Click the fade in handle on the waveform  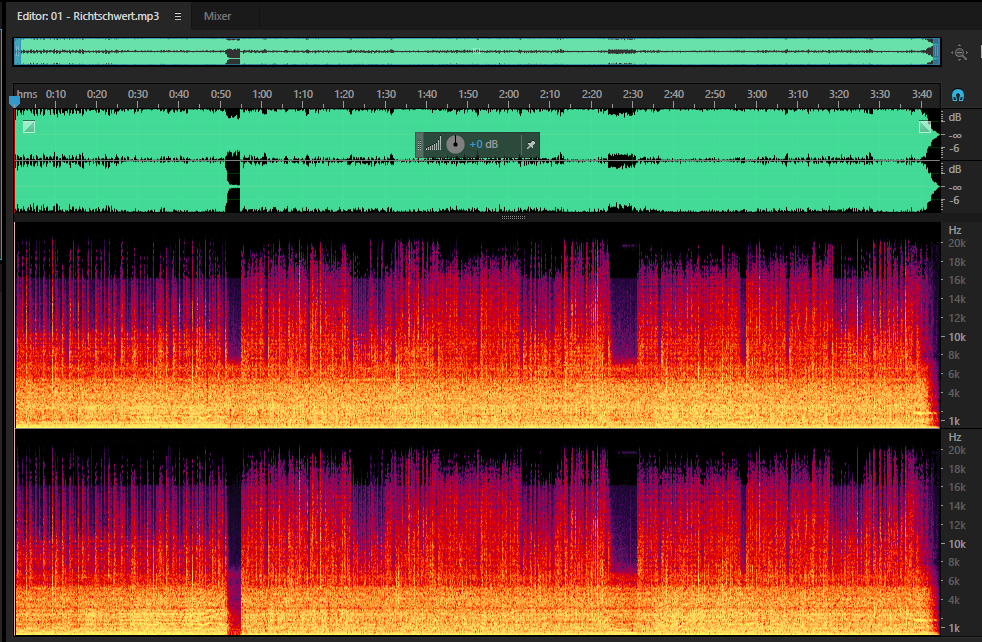pyautogui.click(x=29, y=127)
